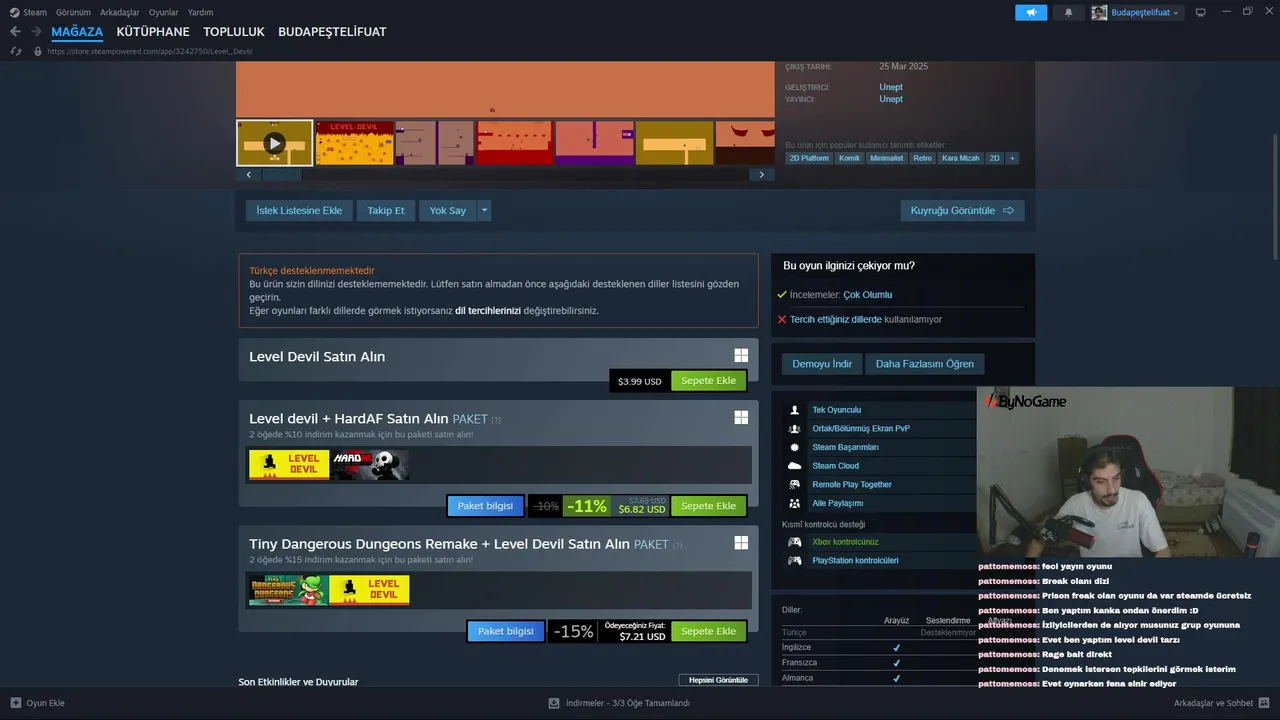The width and height of the screenshot is (1280, 720).
Task: Click the Minimalist tag
Action: (886, 158)
